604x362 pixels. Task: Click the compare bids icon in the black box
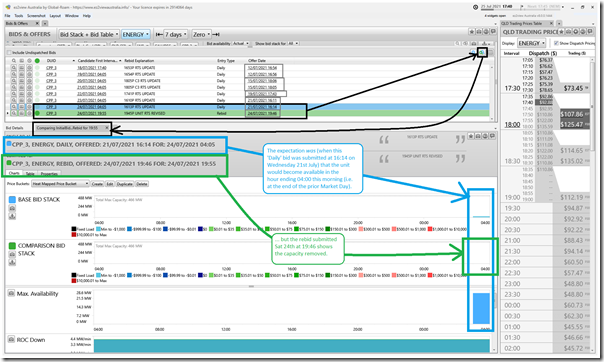(x=482, y=52)
